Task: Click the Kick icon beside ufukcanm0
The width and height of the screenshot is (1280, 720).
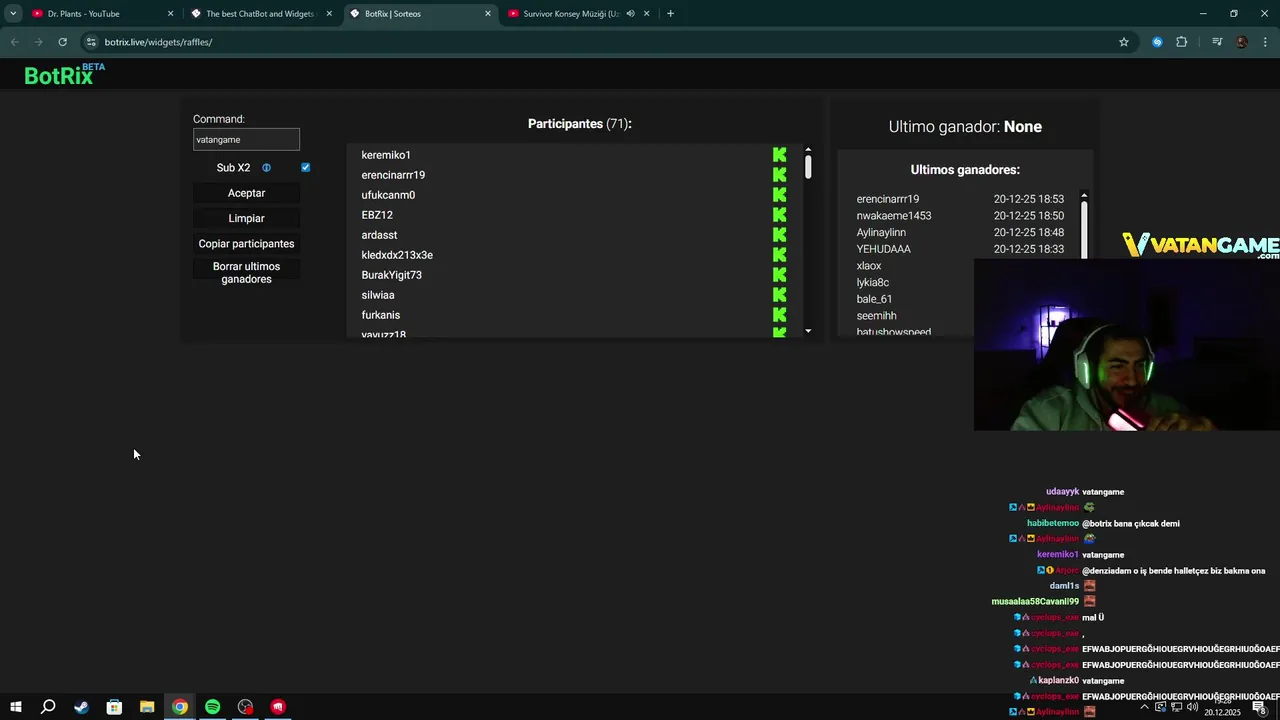Action: (x=779, y=195)
